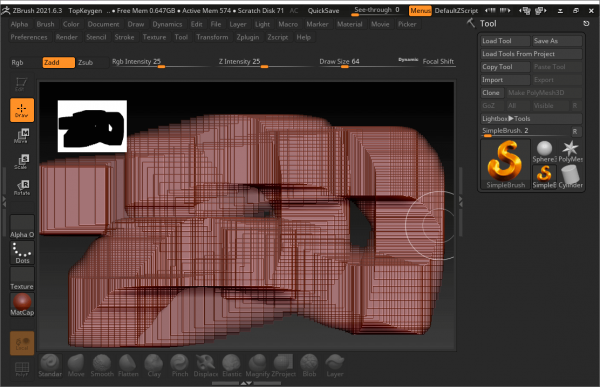
Task: Open the Alpha Off selector
Action: tap(22, 227)
